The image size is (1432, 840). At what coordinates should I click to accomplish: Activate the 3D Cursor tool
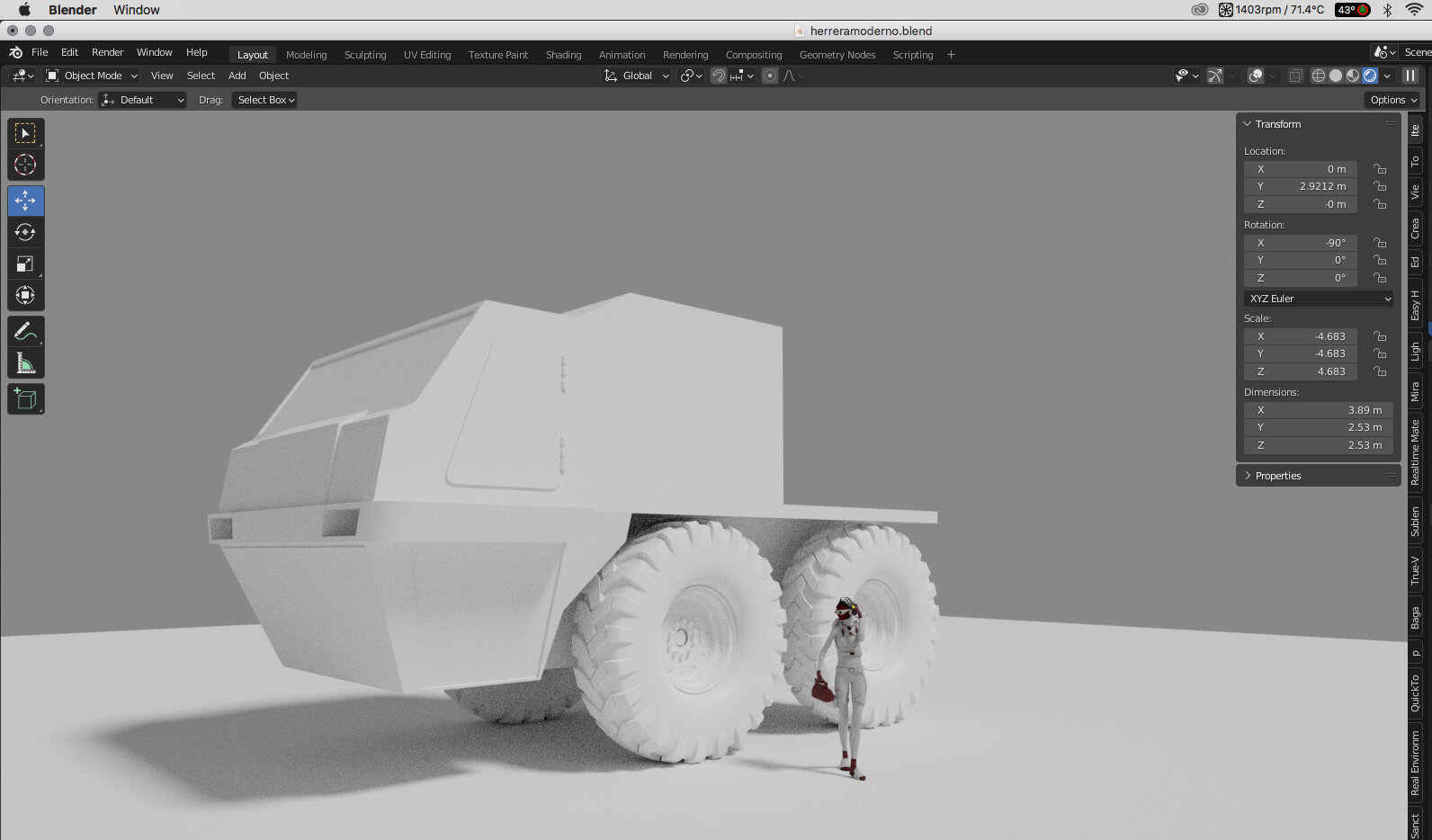[x=25, y=165]
